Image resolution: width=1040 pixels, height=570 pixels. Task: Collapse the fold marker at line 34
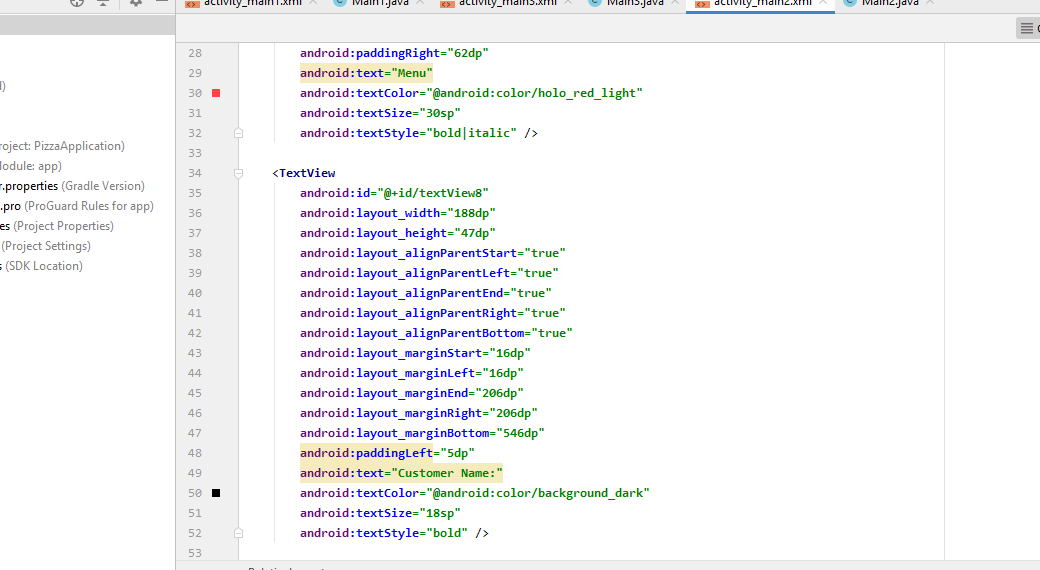(238, 173)
